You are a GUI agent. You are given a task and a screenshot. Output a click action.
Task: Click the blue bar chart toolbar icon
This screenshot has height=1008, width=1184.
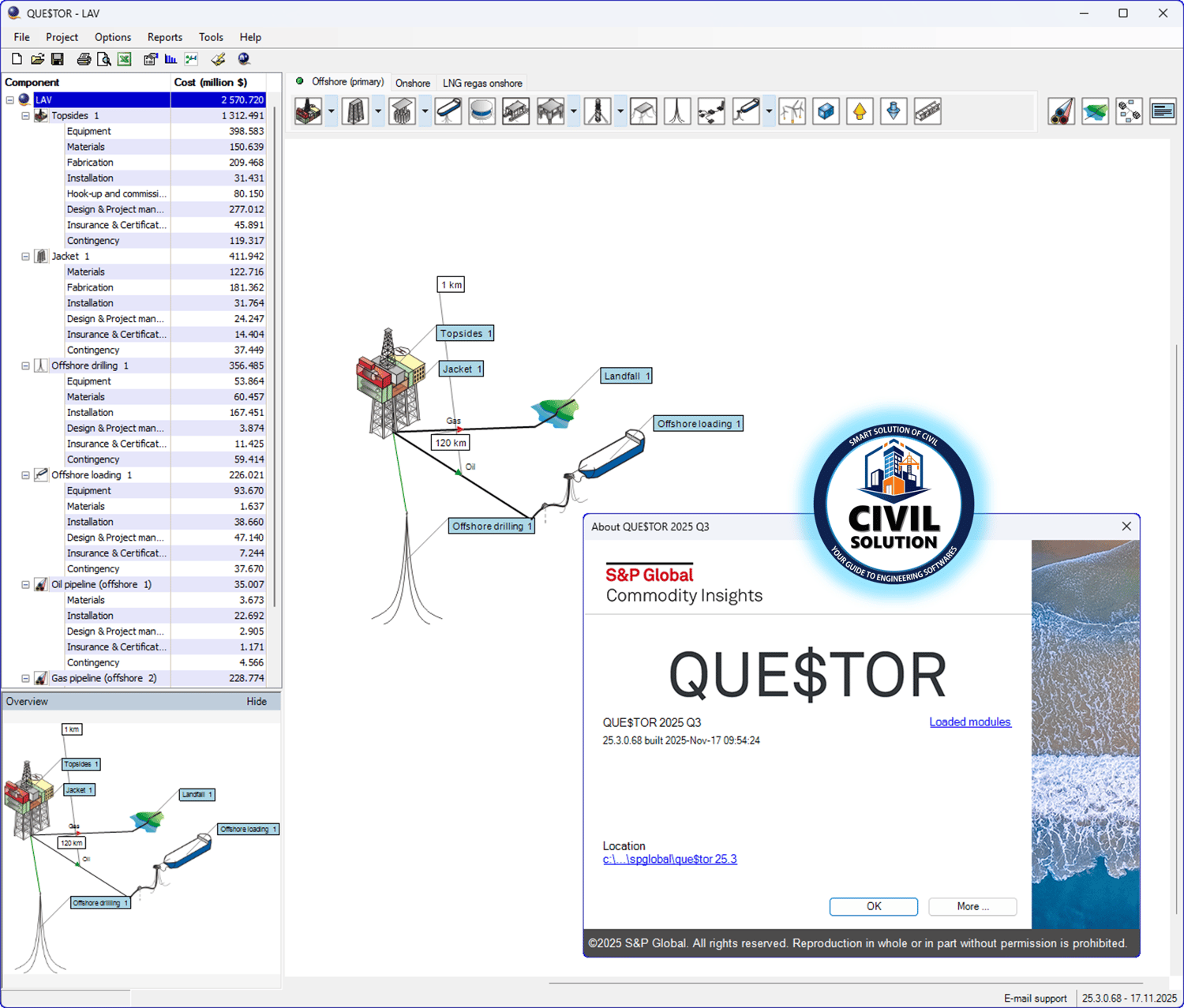click(x=170, y=59)
